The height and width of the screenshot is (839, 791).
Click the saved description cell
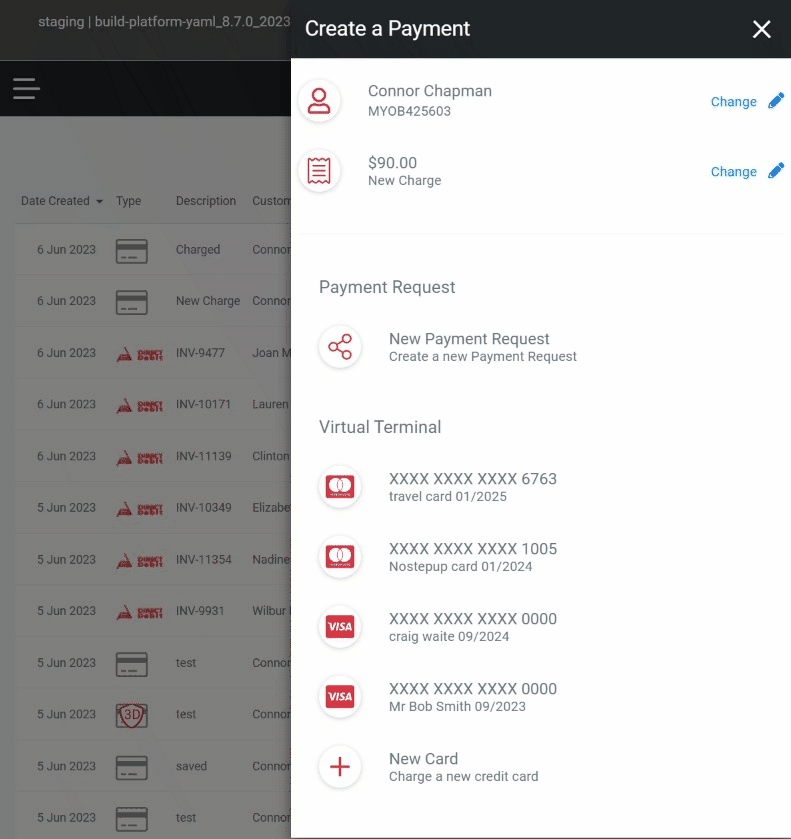pyautogui.click(x=191, y=766)
